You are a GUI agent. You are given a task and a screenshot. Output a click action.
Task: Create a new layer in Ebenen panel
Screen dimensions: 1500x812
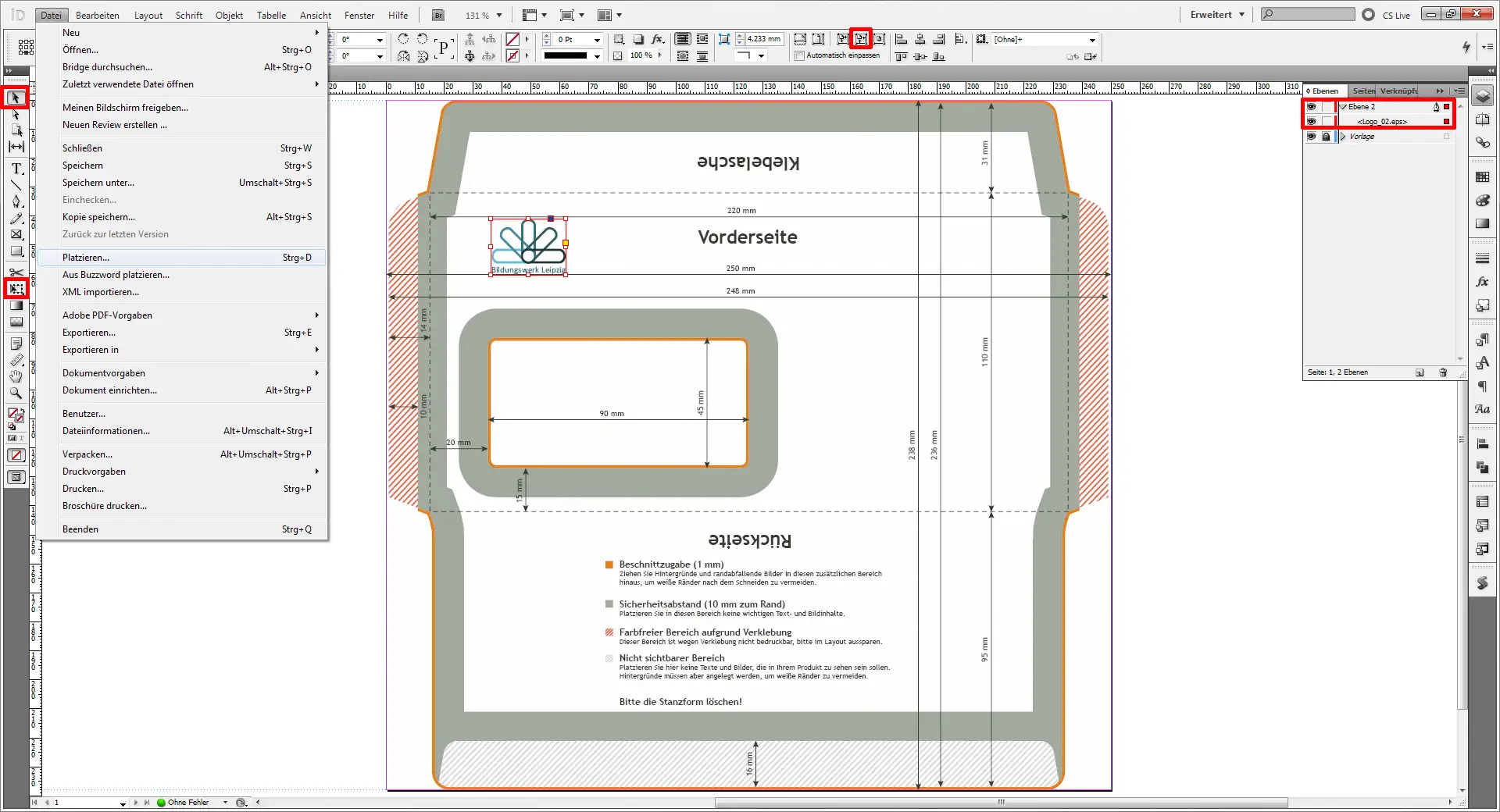(1420, 372)
